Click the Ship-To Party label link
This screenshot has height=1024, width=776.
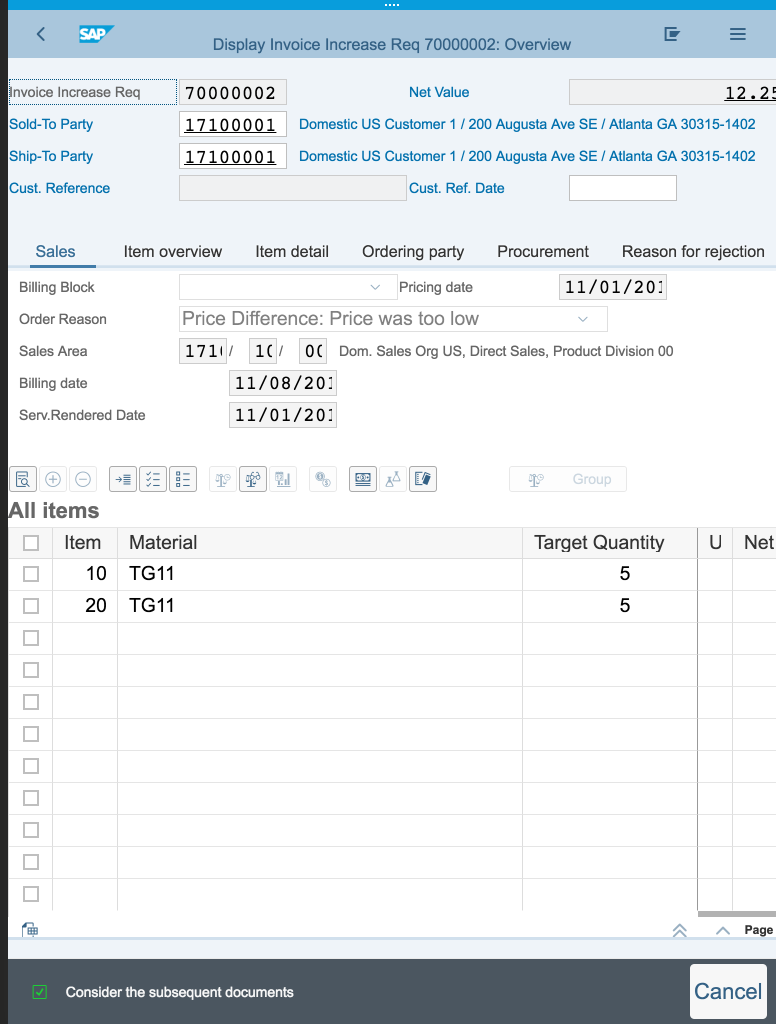[x=51, y=156]
